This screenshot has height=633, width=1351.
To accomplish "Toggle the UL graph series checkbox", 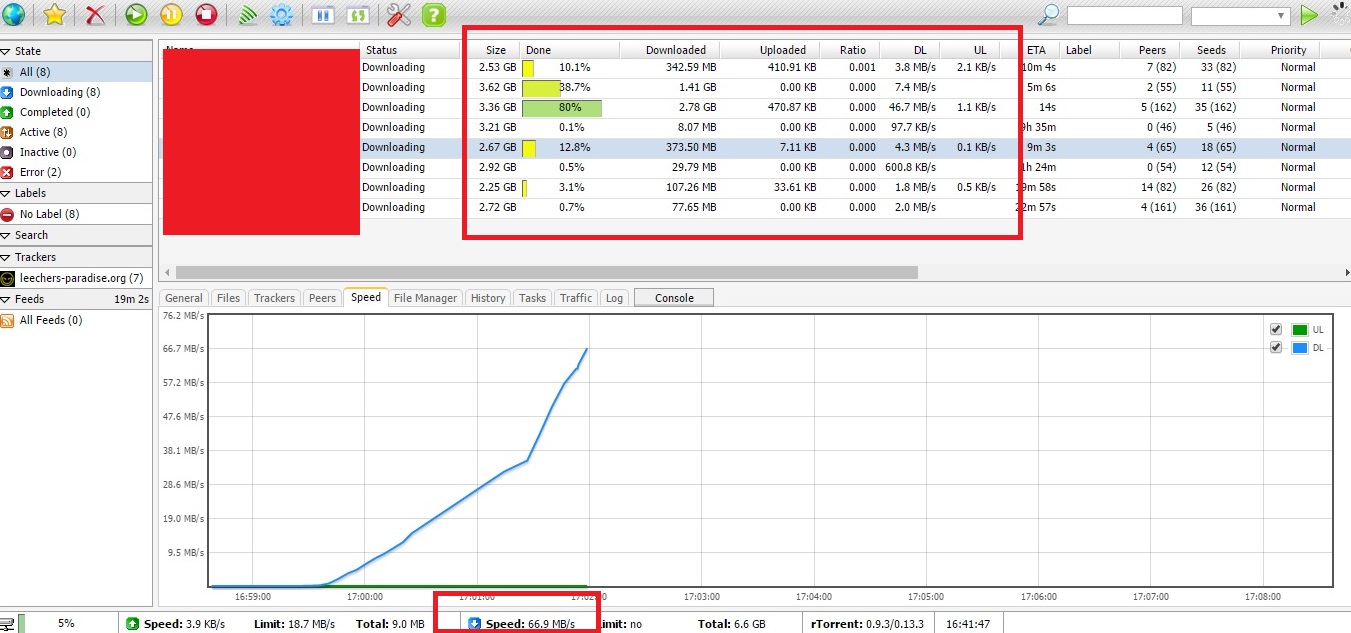I will click(x=1275, y=330).
